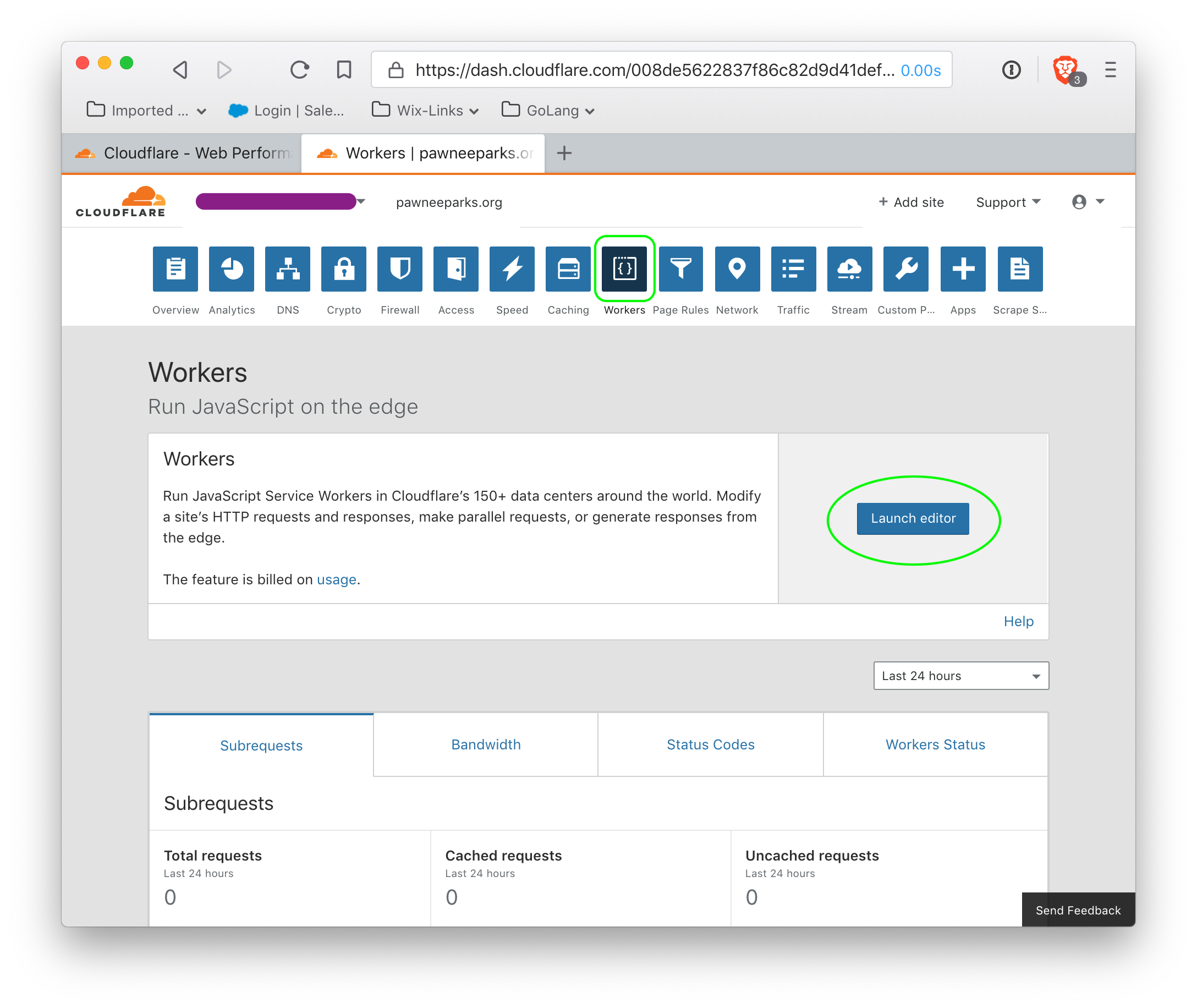This screenshot has width=1197, height=1008.
Task: Select the Workers braces icon
Action: click(x=624, y=269)
